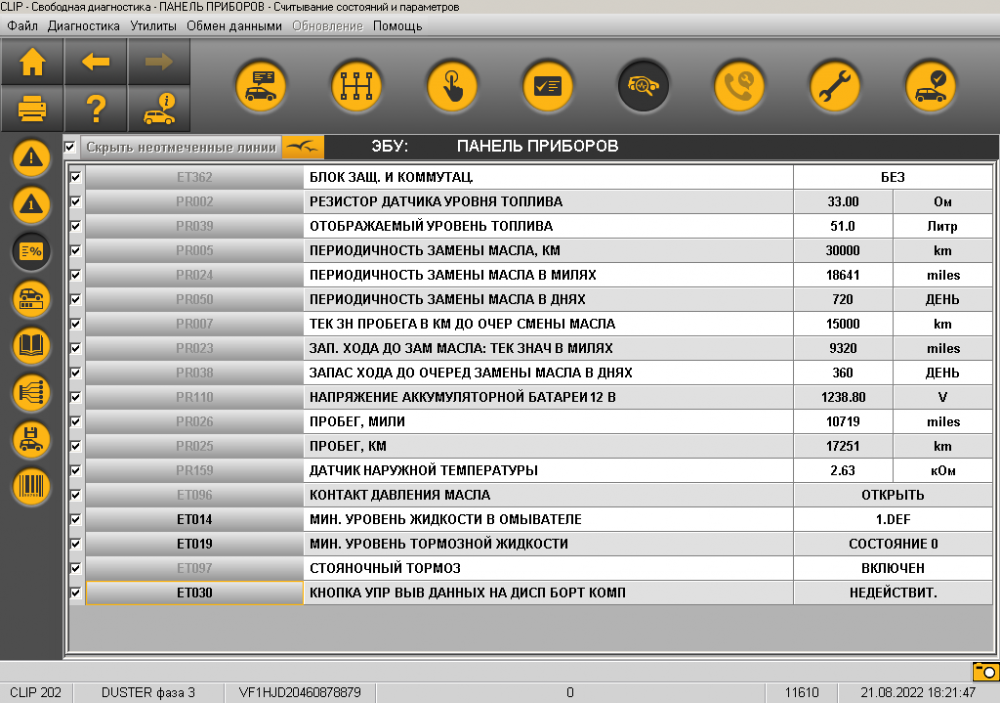Open the wiring diagram icon in sidebar
Screen dimensions: 1000x703
31,393
